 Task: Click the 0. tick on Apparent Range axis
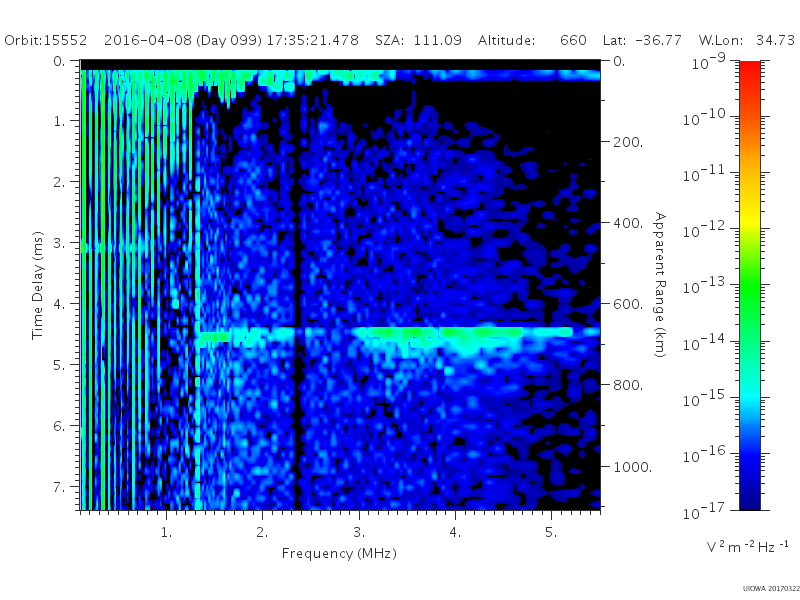619,61
